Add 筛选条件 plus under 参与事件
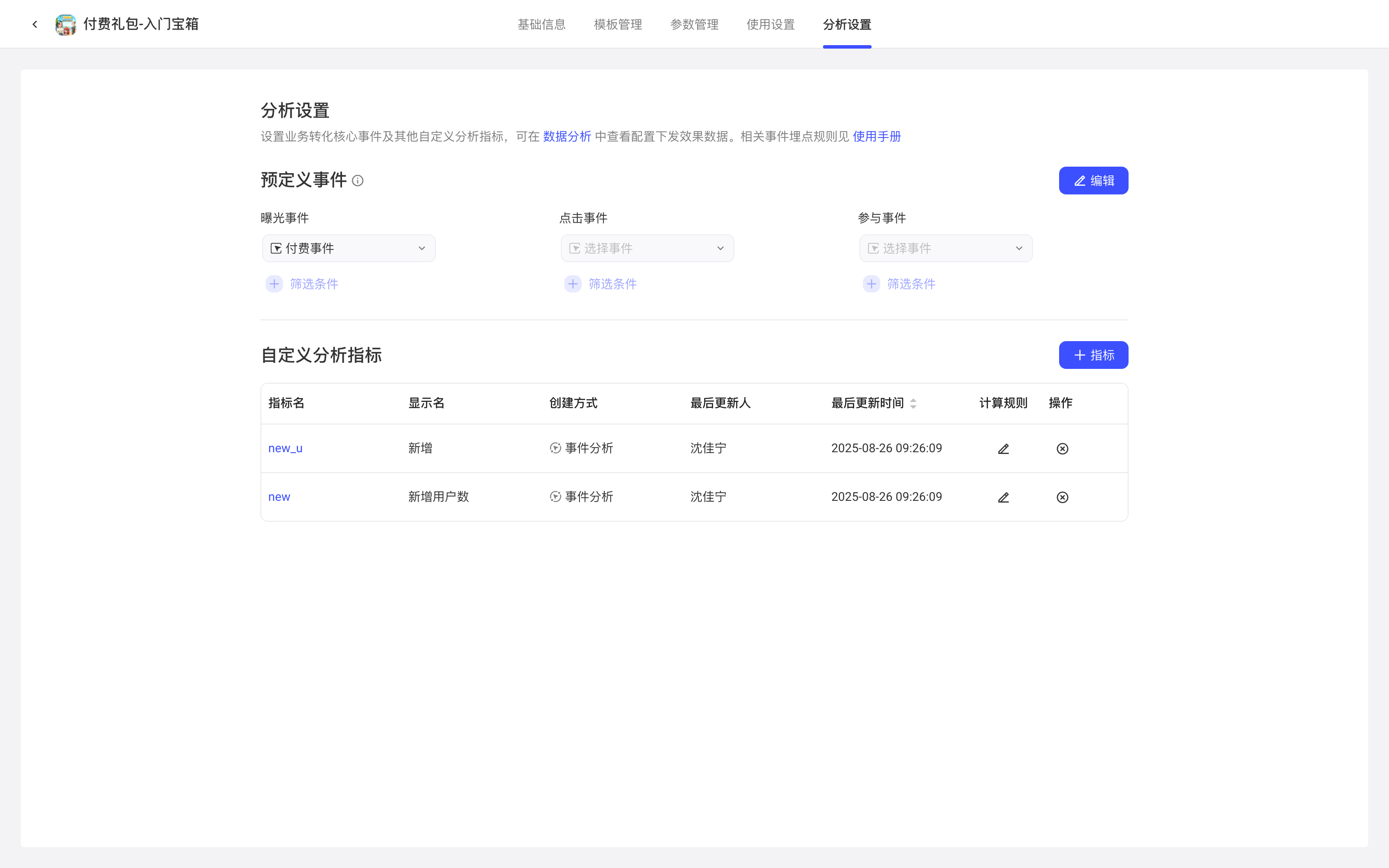This screenshot has height=868, width=1389. pos(871,283)
